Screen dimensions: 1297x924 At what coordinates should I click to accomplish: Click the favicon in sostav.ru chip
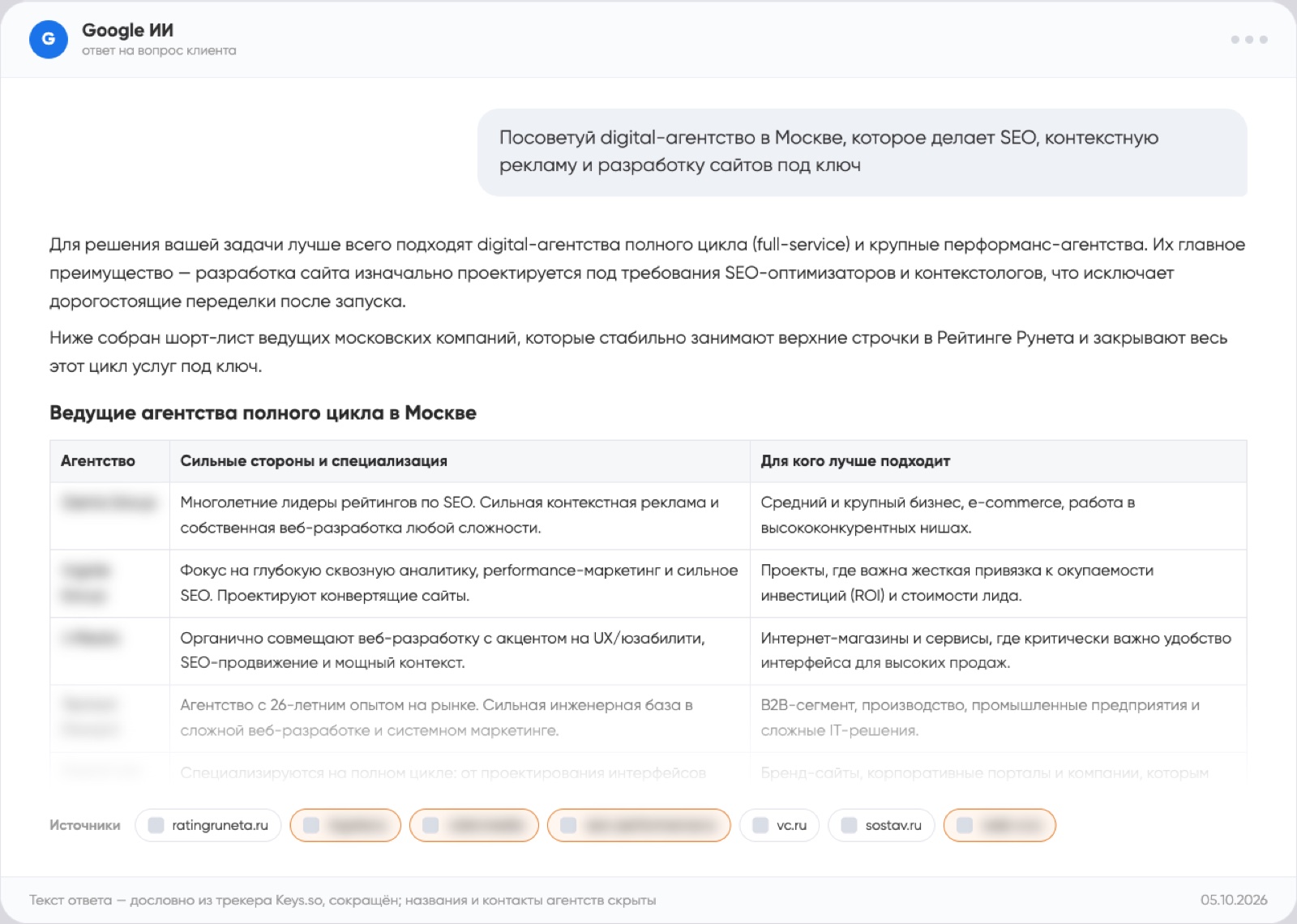(849, 825)
